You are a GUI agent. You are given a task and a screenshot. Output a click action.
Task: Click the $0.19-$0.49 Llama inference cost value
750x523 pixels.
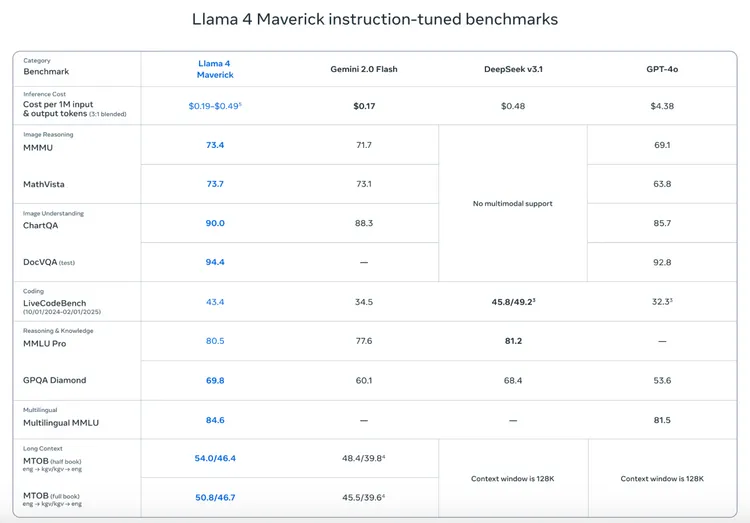pos(214,105)
